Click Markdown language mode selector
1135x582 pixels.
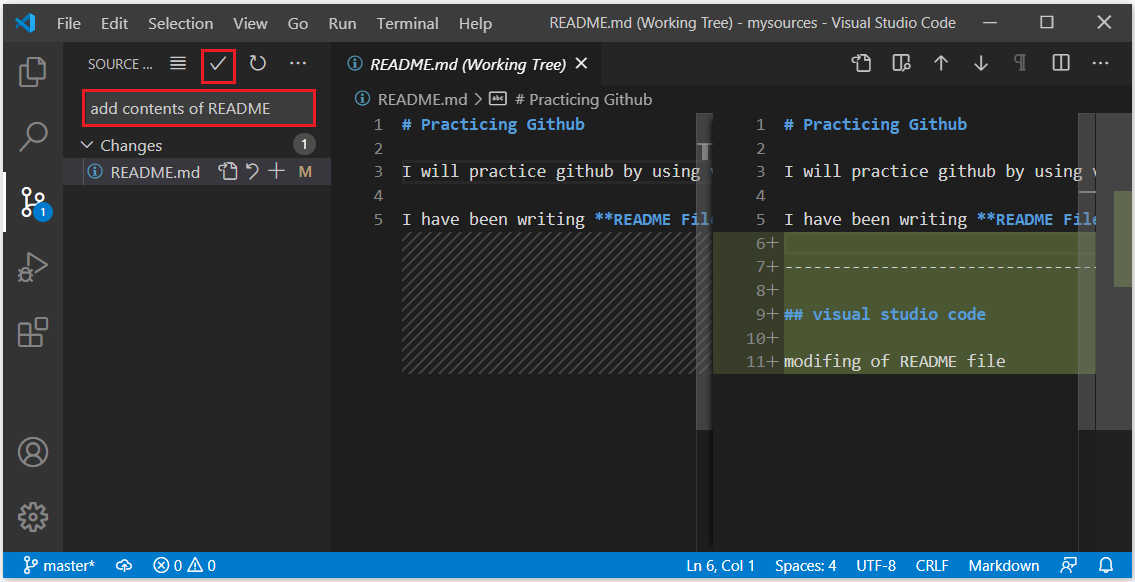pyautogui.click(x=1004, y=565)
